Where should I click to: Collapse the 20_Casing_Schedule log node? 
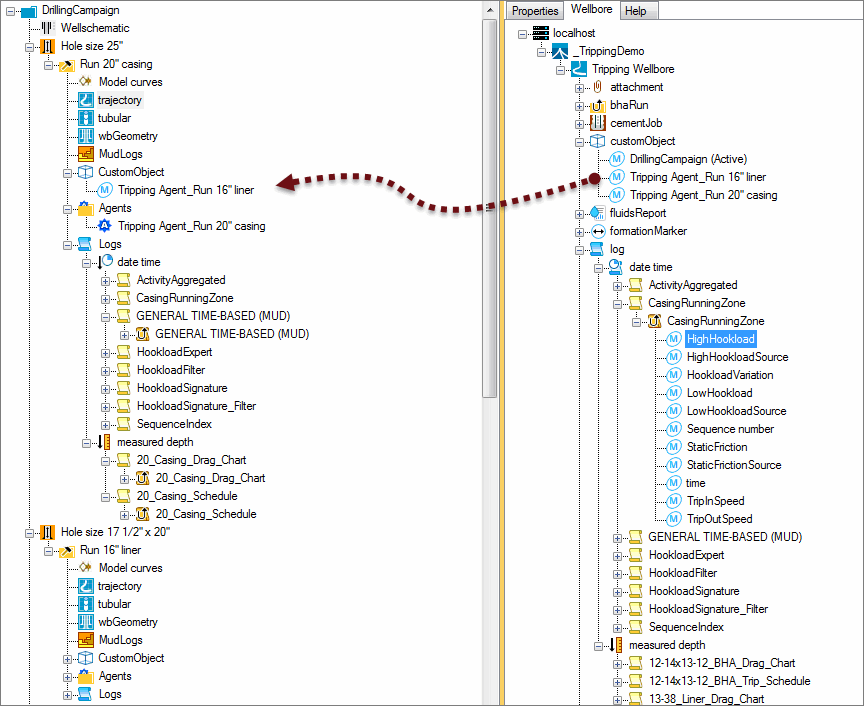click(105, 497)
